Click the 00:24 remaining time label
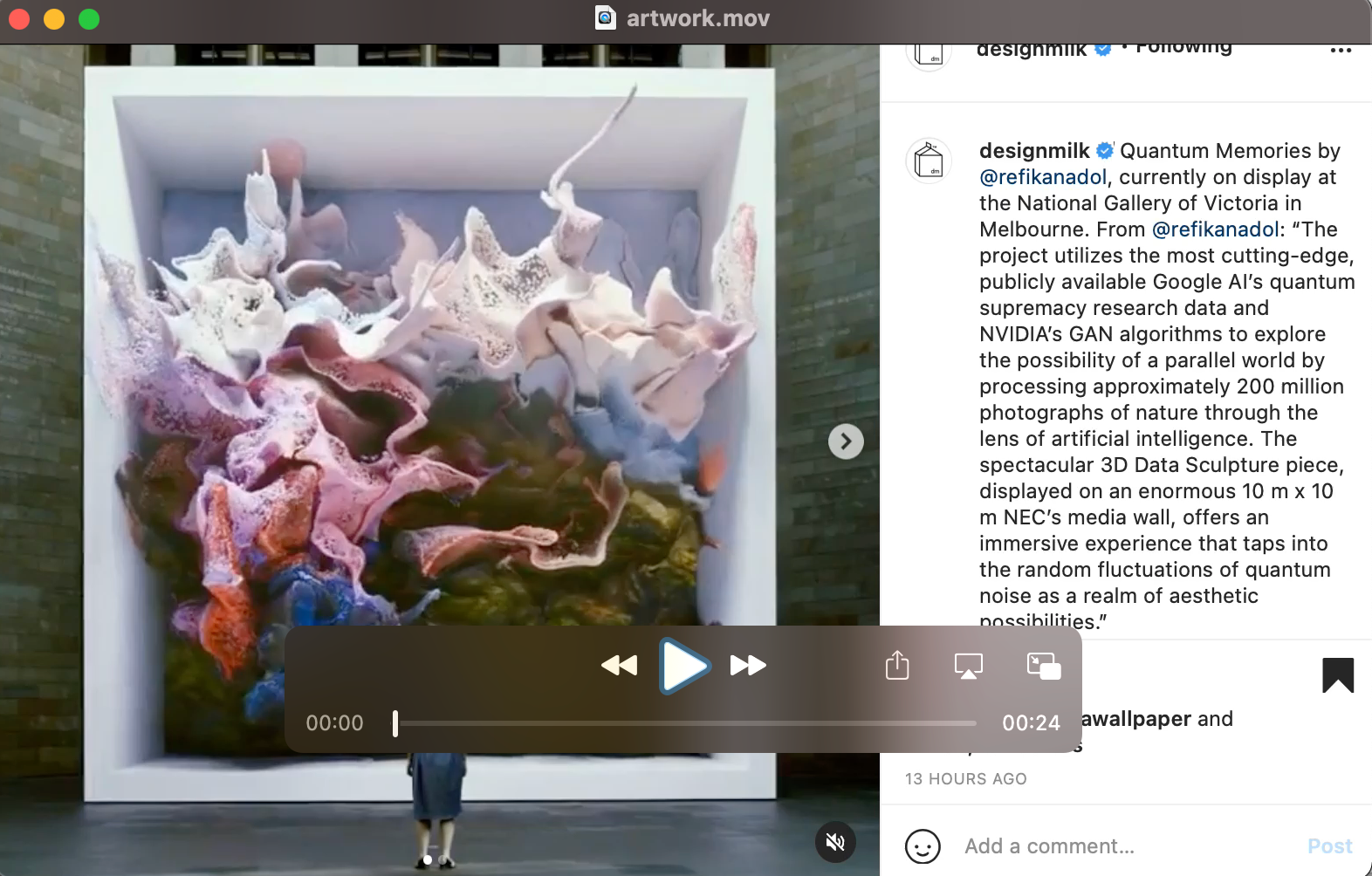This screenshot has width=1372, height=876. pyautogui.click(x=1031, y=722)
